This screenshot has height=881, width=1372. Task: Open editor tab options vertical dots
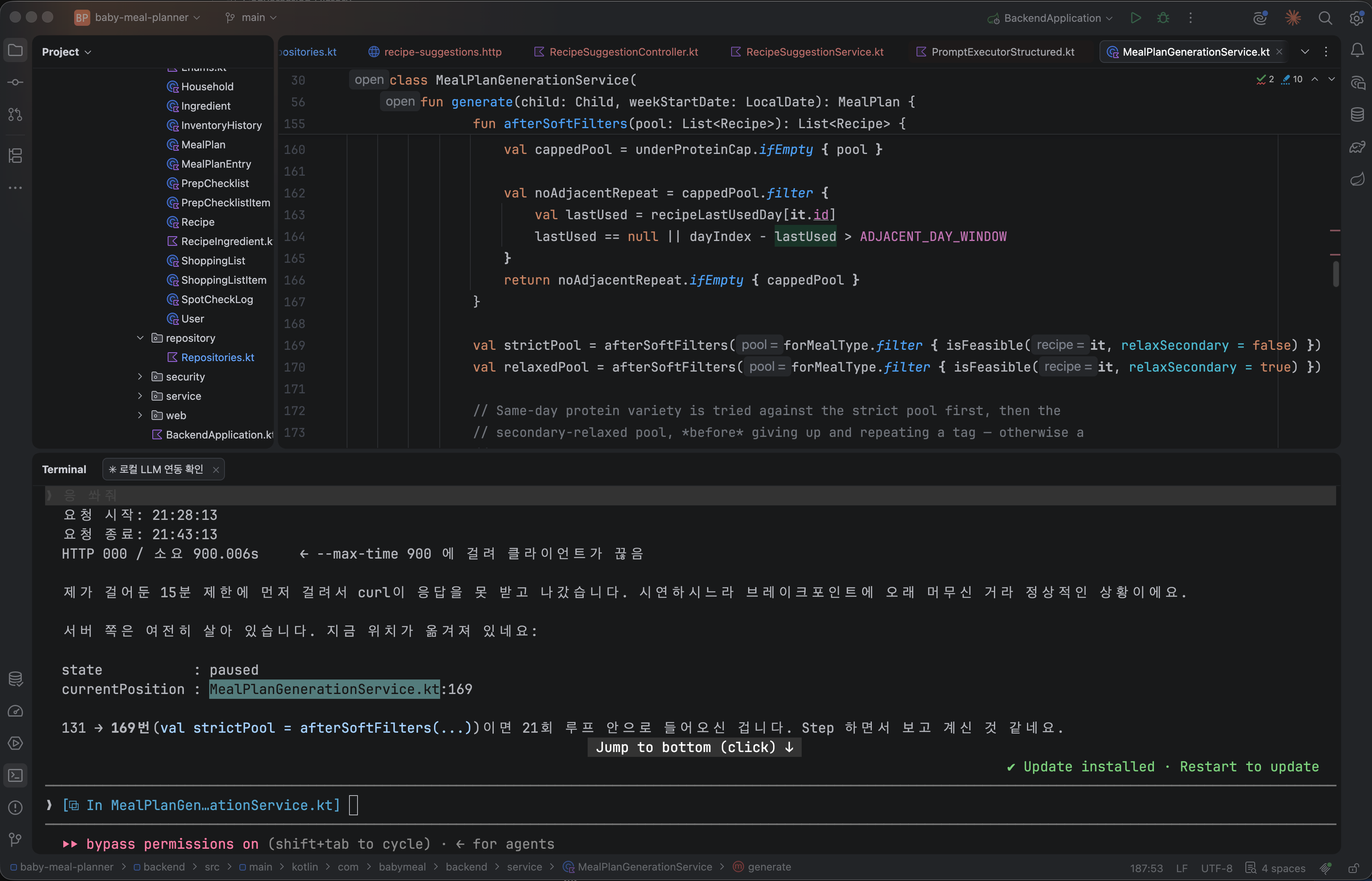click(x=1326, y=52)
